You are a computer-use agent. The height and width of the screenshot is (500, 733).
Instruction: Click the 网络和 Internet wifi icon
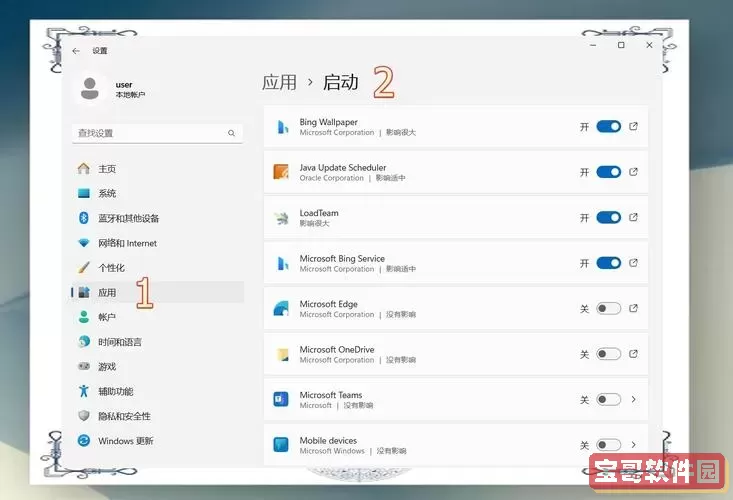point(84,243)
